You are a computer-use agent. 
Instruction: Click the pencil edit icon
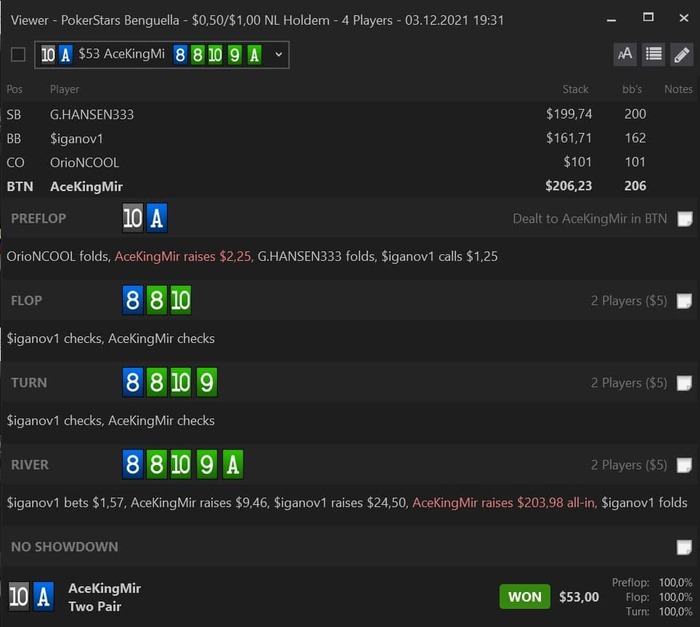[x=682, y=54]
